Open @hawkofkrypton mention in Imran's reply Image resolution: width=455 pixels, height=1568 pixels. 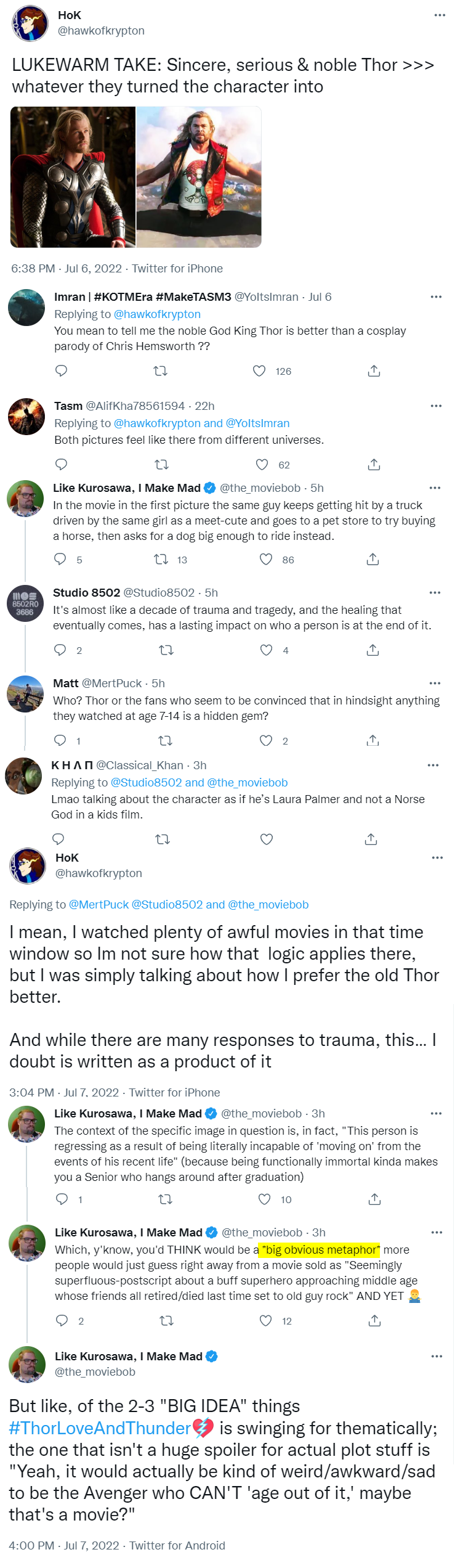[157, 314]
